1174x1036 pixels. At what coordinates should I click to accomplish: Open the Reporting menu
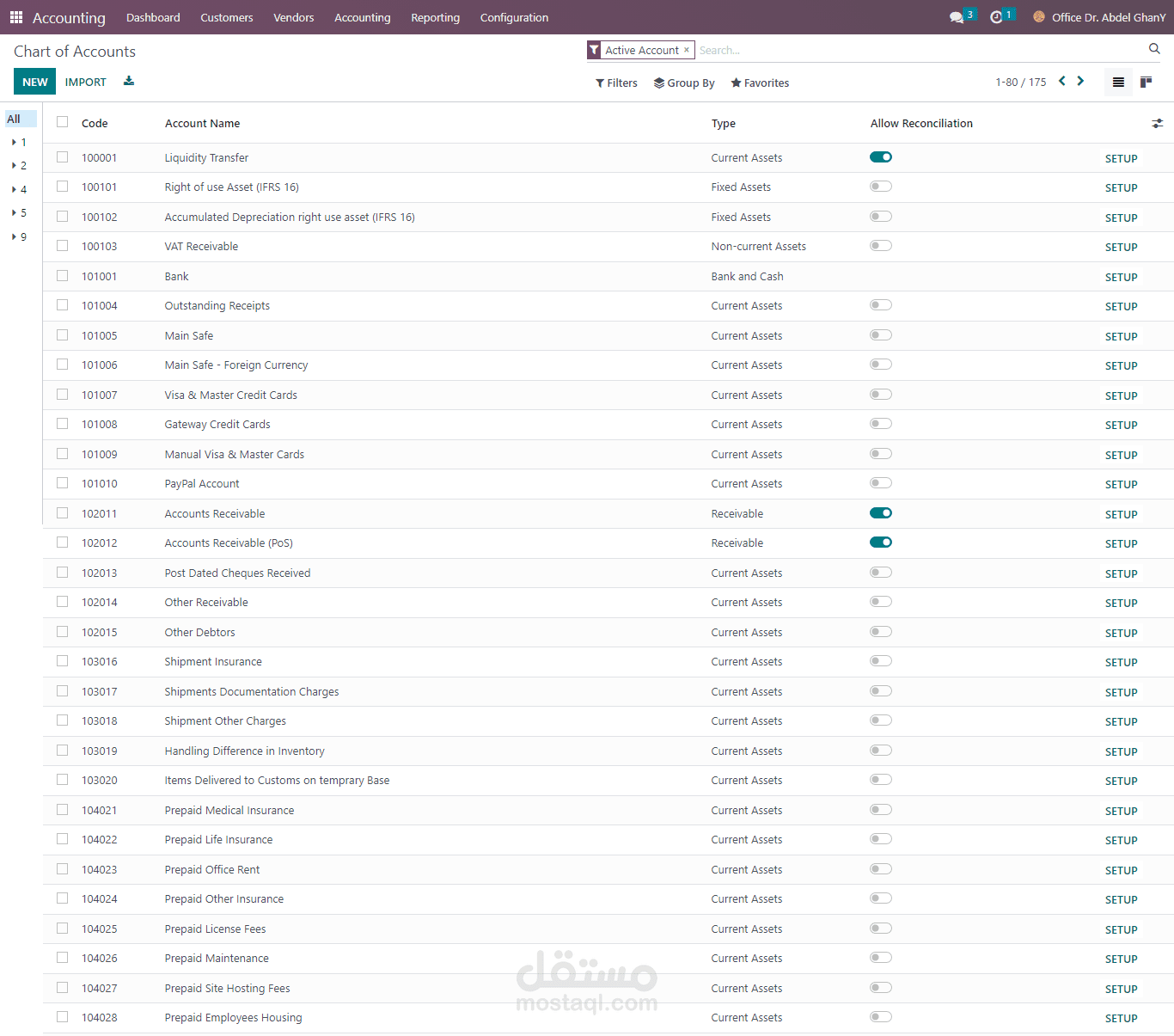436,17
